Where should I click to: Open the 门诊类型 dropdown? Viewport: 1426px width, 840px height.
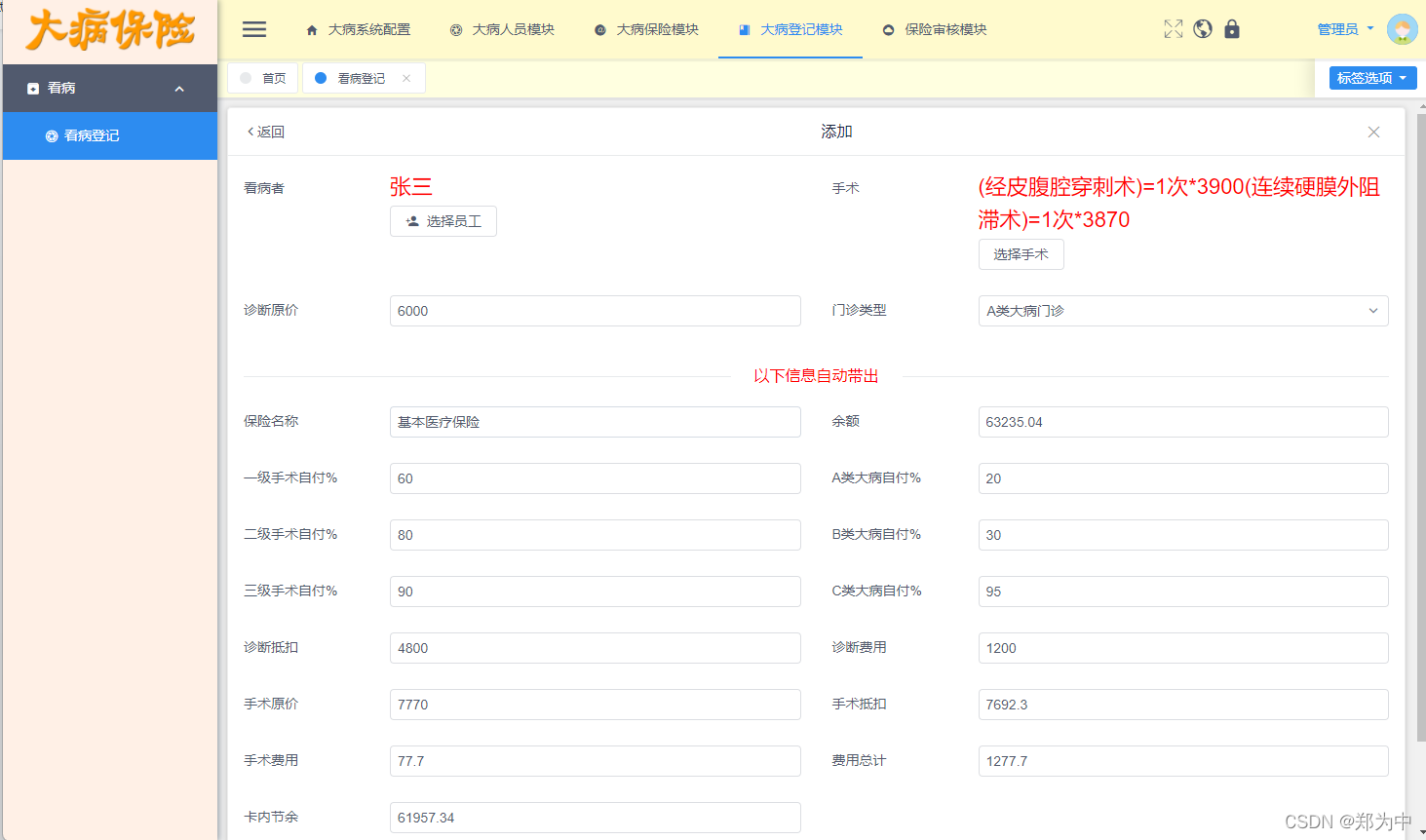tap(1182, 311)
